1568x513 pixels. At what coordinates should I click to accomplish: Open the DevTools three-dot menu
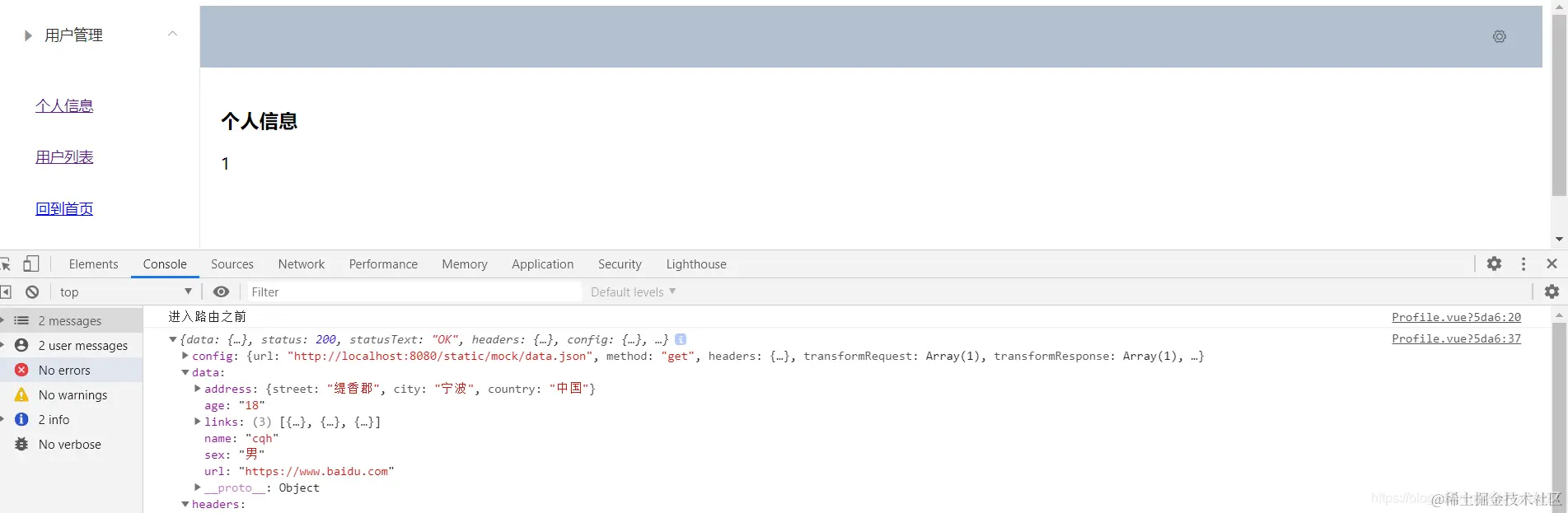tap(1523, 263)
